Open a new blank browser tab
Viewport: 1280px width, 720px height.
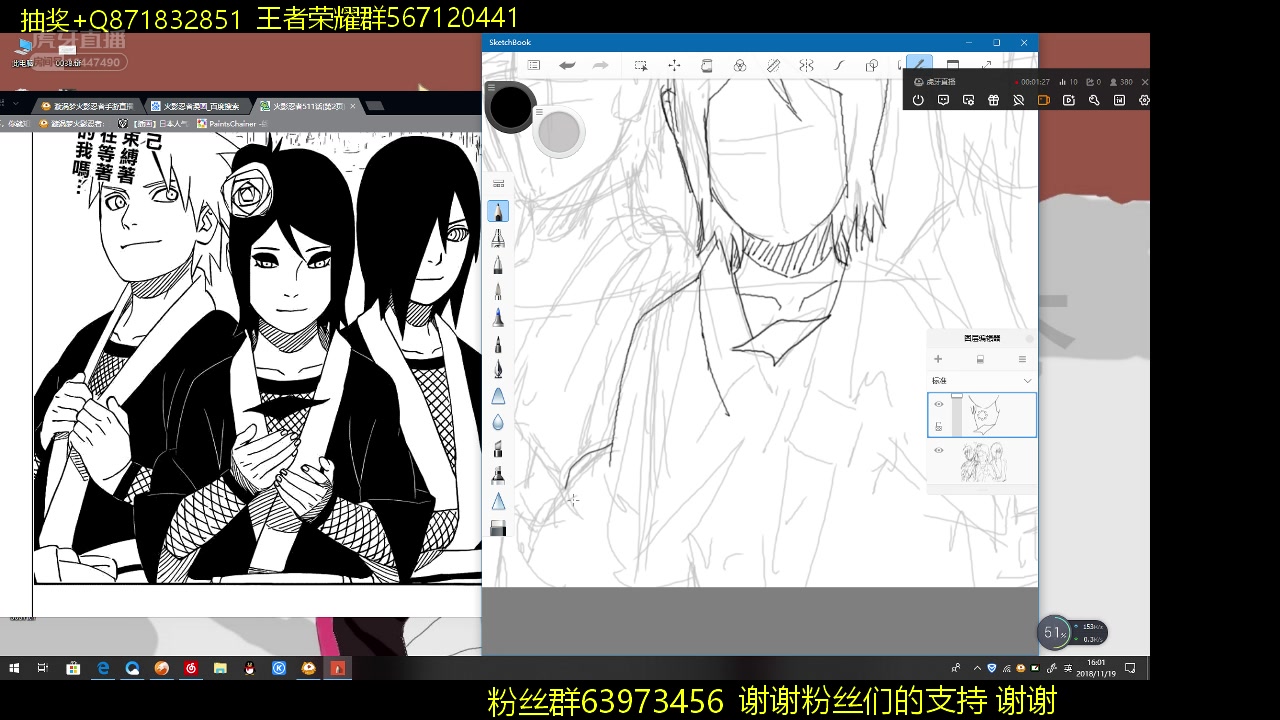(375, 105)
